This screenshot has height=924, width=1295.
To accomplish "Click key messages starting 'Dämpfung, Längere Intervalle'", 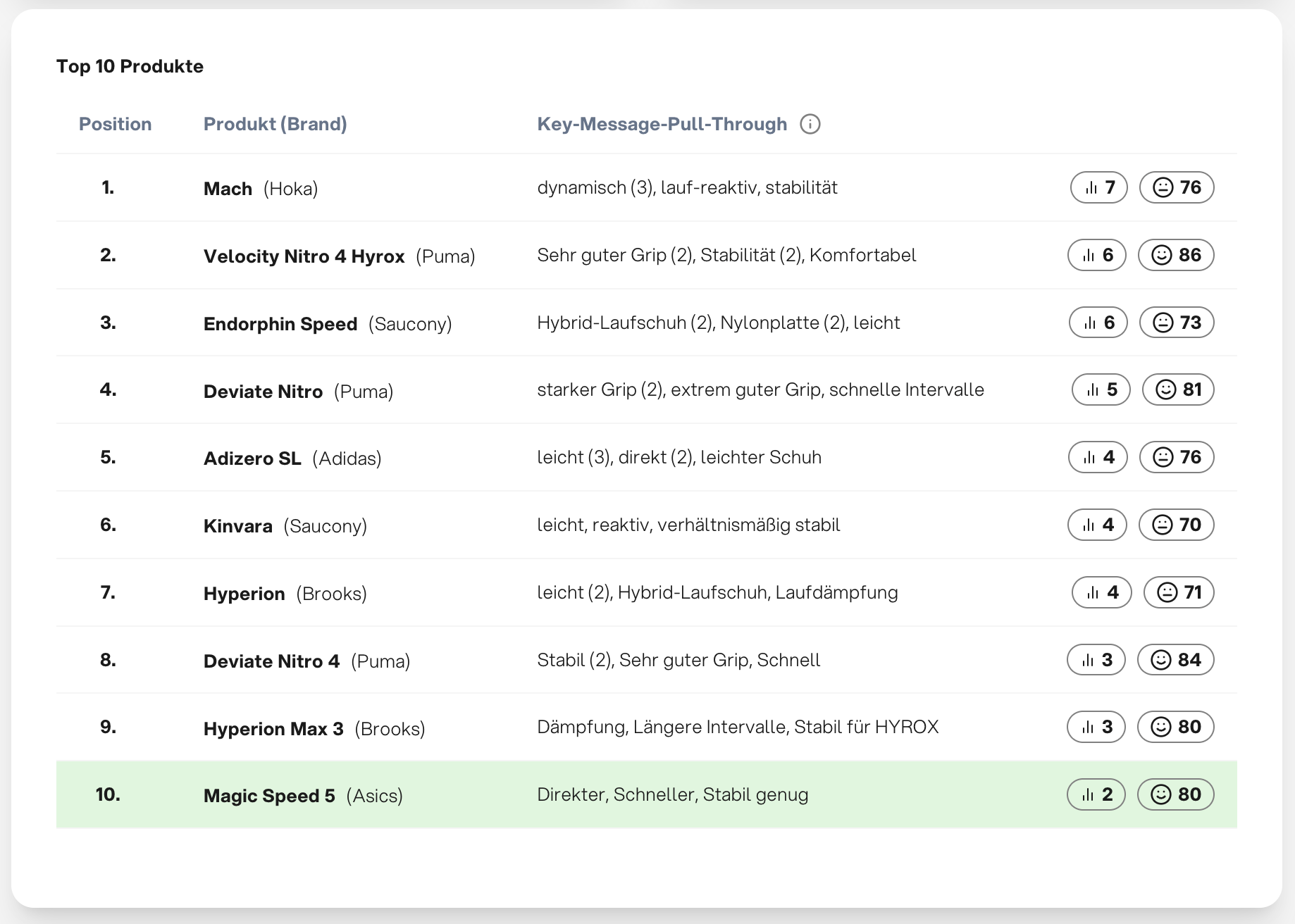I will (x=738, y=727).
